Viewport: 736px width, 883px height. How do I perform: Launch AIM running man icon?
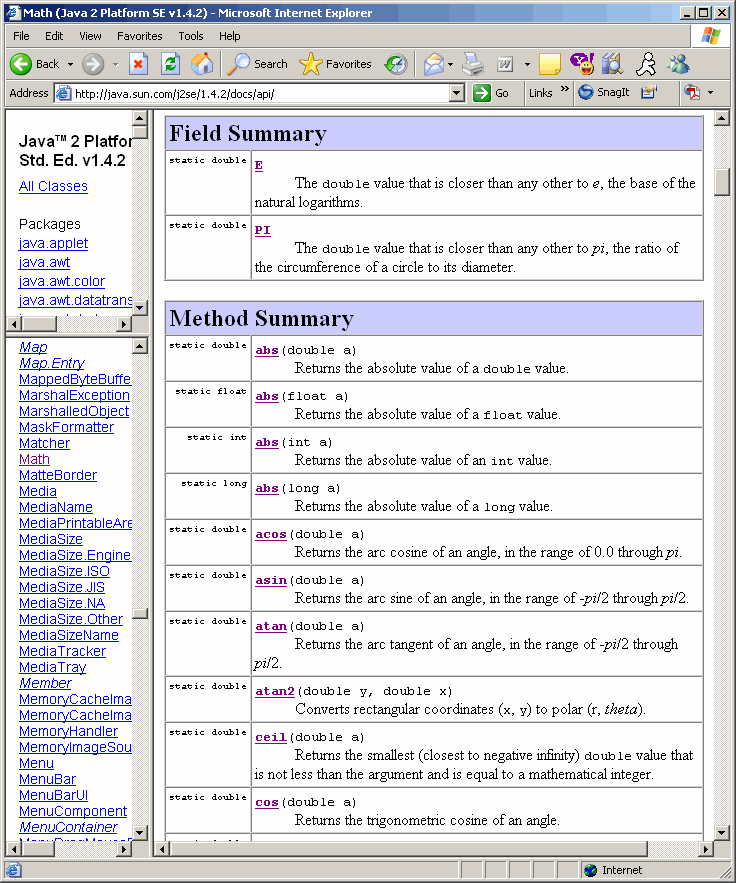[646, 64]
